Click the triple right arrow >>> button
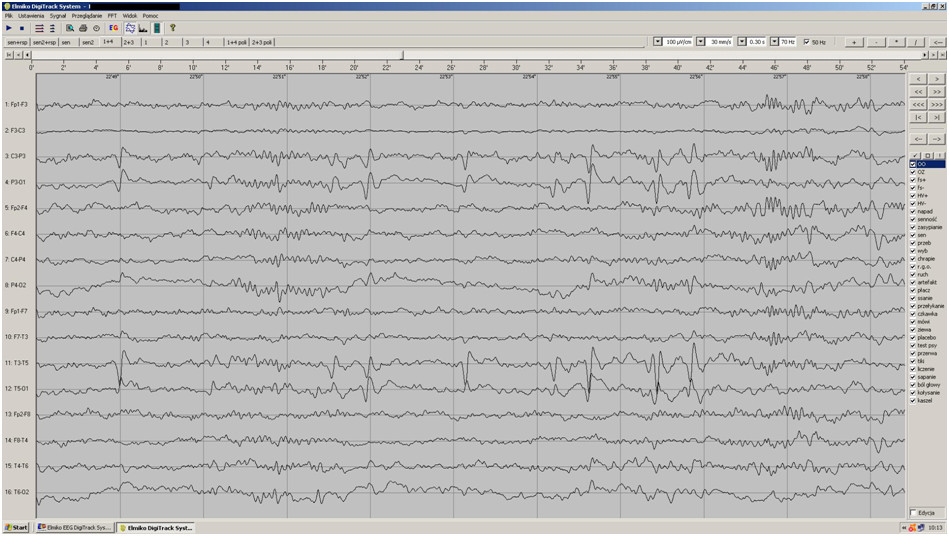The height and width of the screenshot is (536, 949). [x=936, y=104]
